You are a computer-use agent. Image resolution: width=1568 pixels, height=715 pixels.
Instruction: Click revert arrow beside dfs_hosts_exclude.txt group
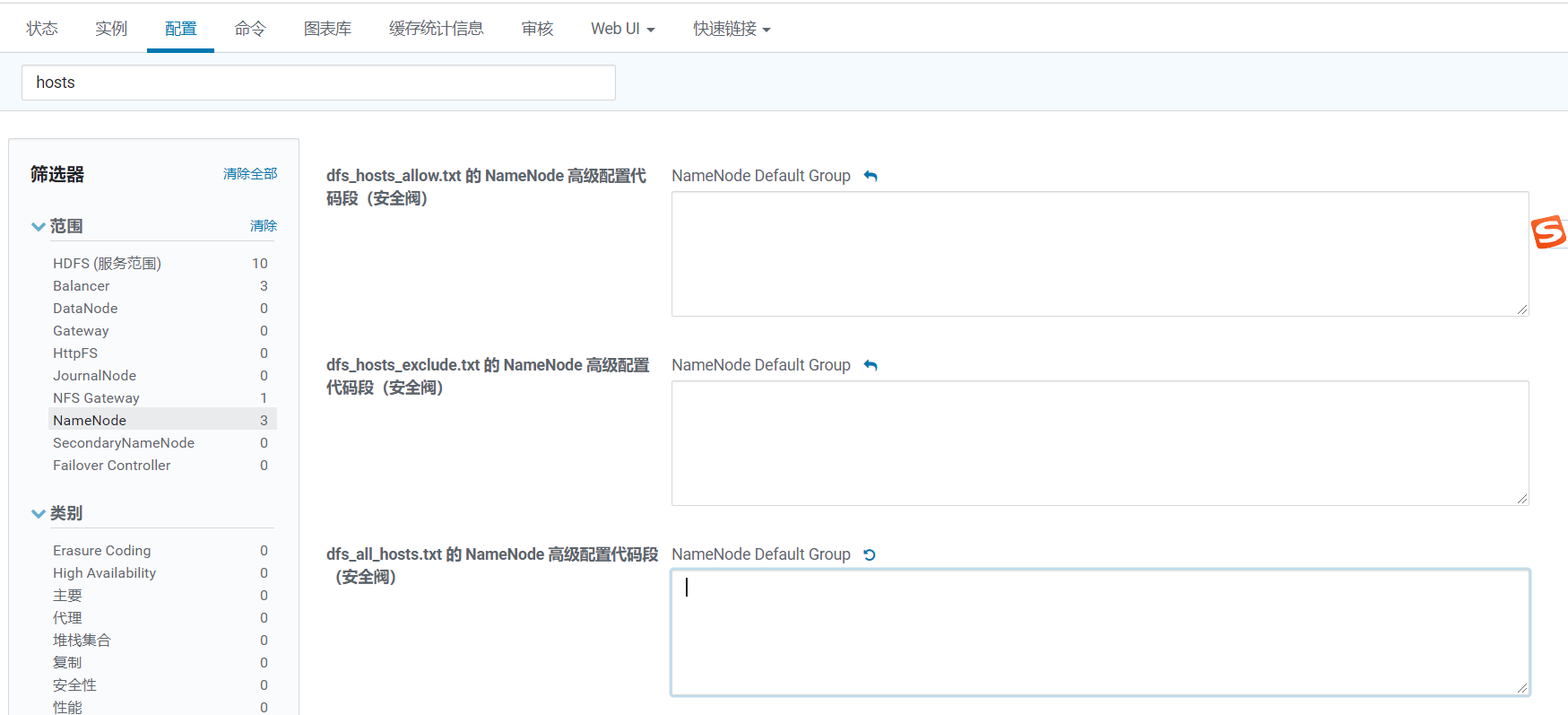click(x=870, y=365)
